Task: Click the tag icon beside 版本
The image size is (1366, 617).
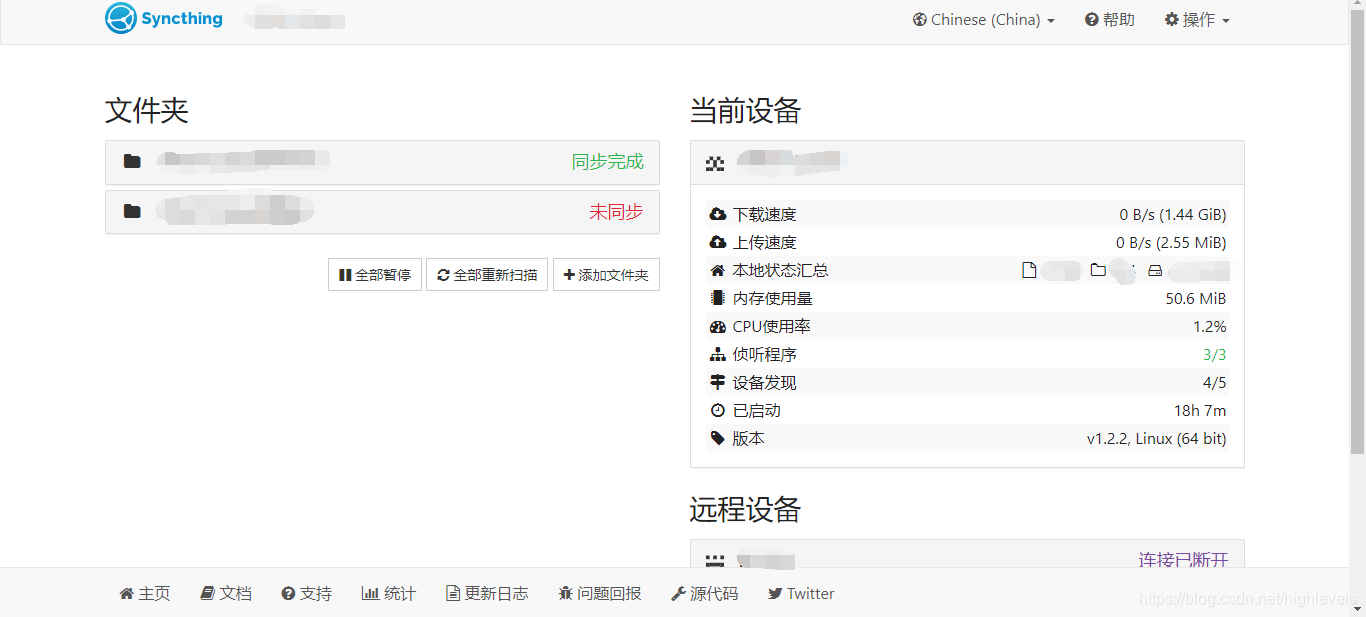Action: [x=718, y=439]
